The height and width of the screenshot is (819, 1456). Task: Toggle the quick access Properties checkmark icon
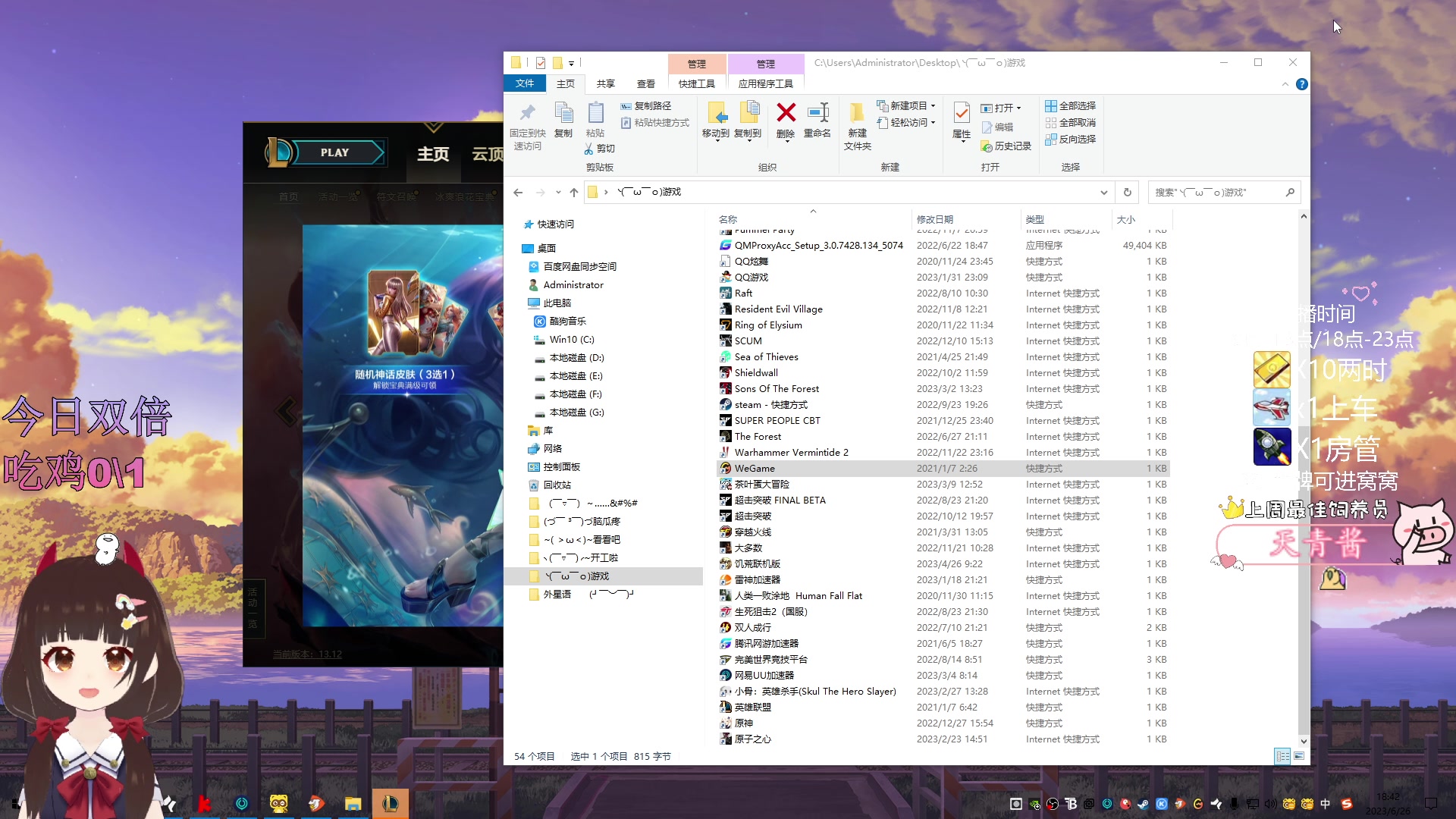(x=541, y=63)
